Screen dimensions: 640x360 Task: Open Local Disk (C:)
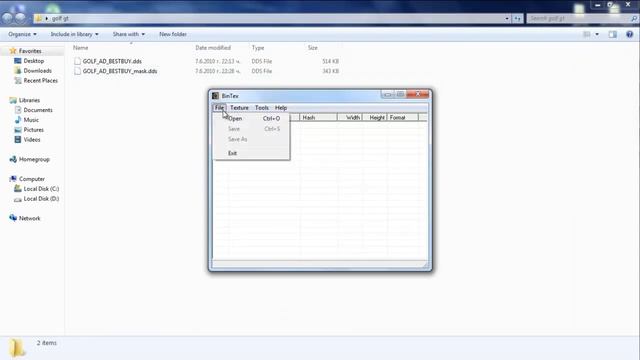[x=41, y=189]
